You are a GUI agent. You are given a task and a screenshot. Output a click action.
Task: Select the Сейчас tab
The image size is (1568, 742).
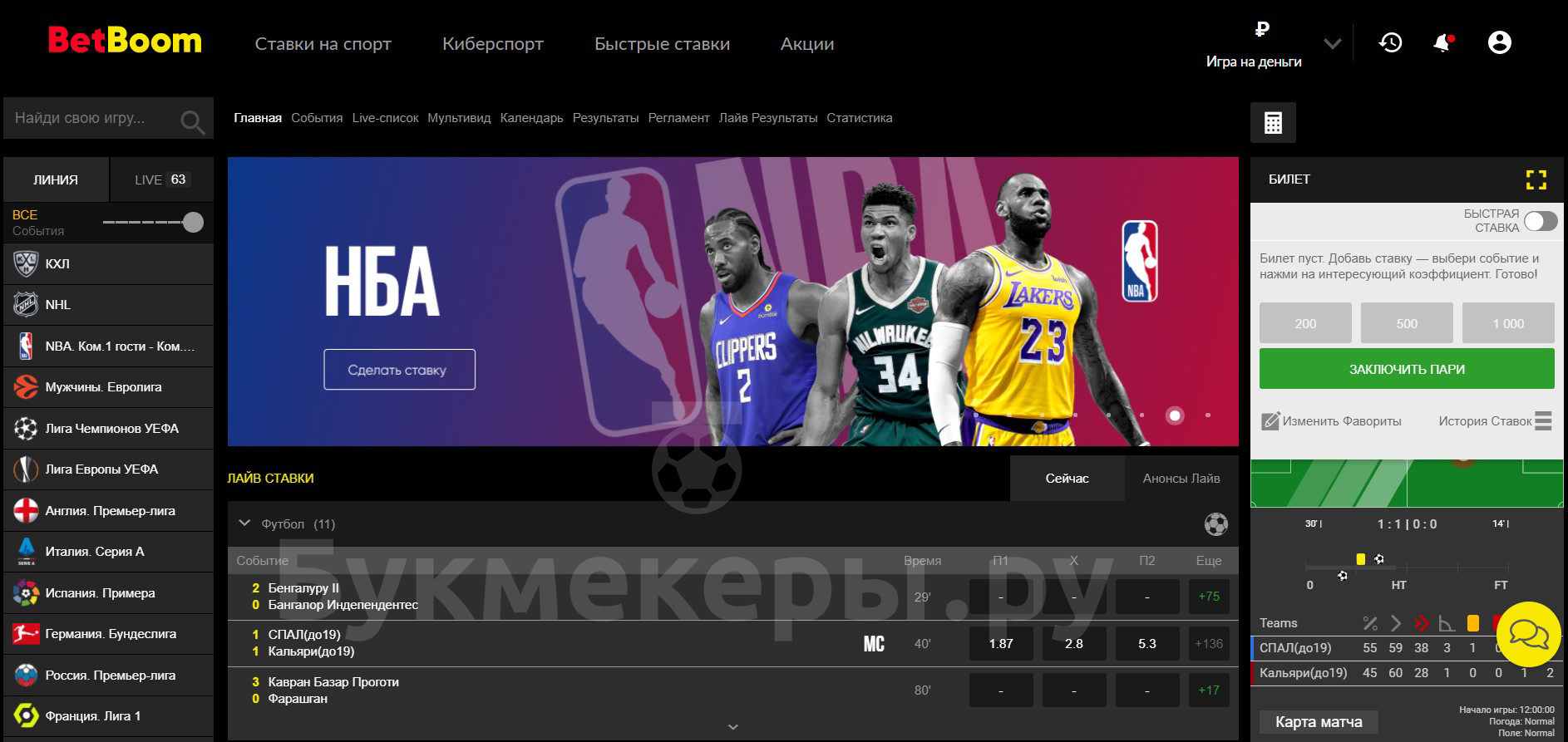1067,479
